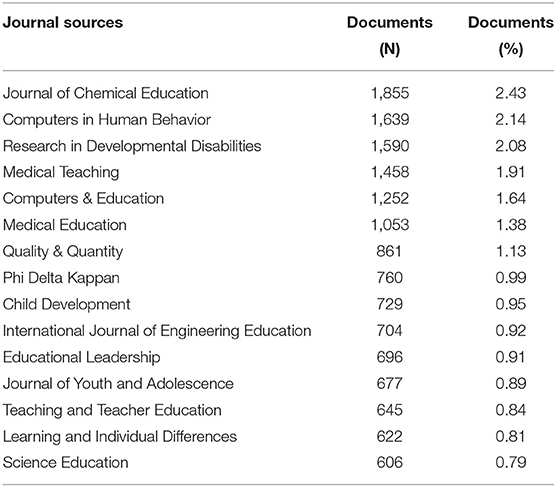
Task: Select International Journal of Engineering Education
Action: (157, 331)
